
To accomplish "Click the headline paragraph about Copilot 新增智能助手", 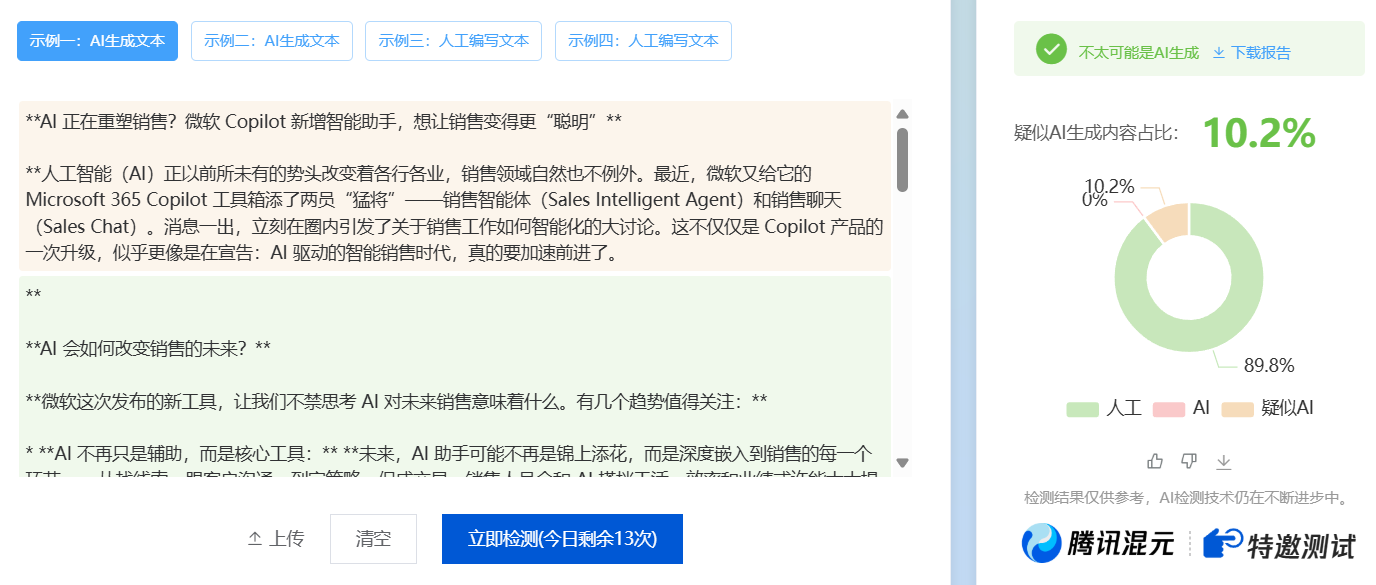I will [x=324, y=122].
